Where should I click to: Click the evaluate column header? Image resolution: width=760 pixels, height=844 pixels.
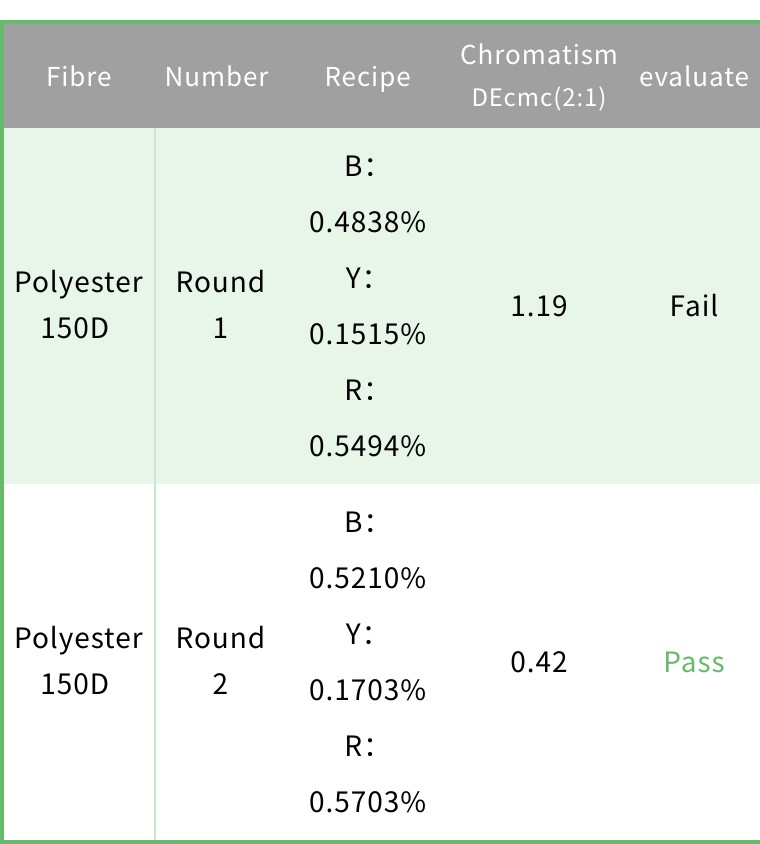pos(694,76)
